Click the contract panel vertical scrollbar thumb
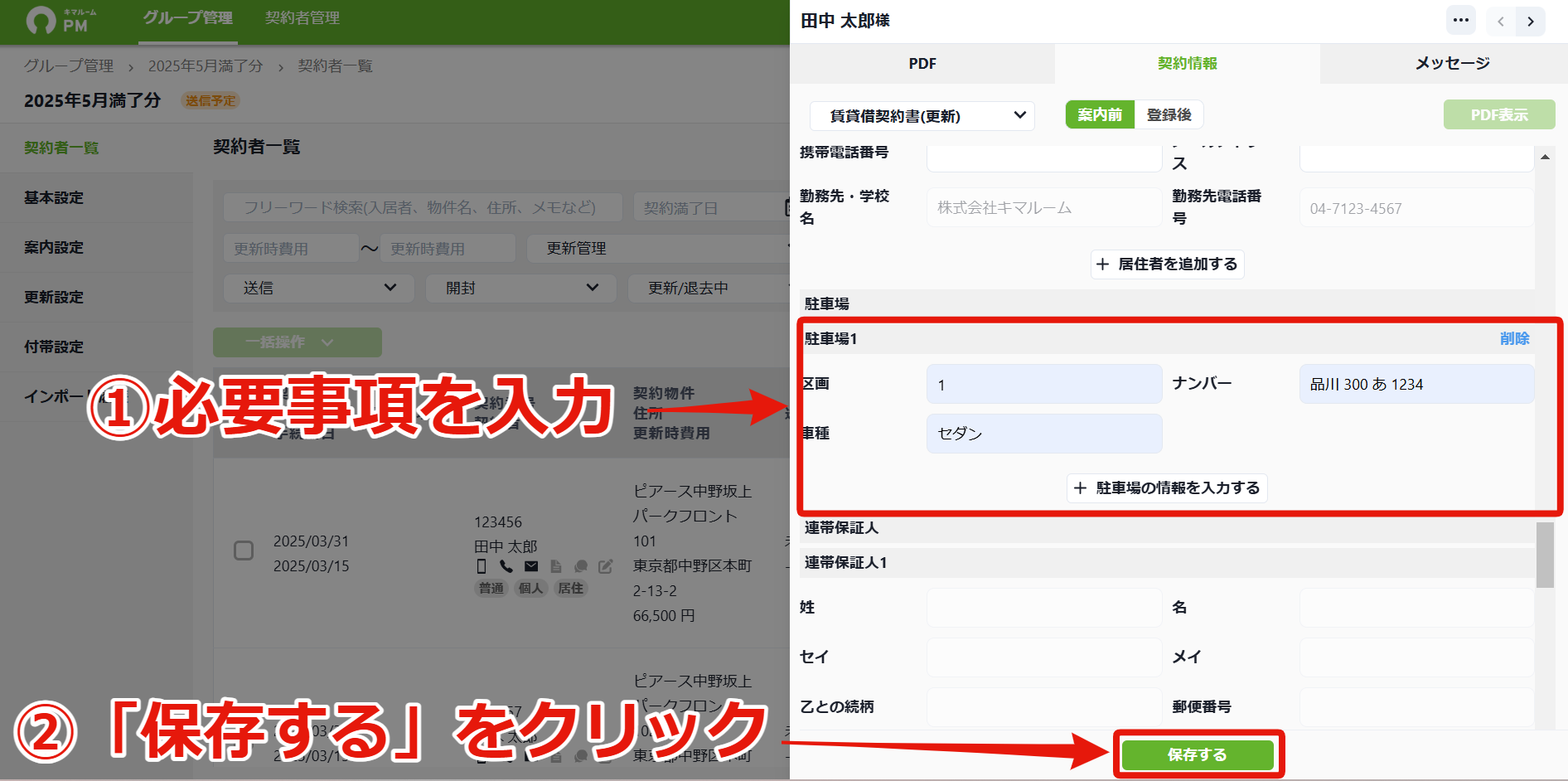The image size is (1568, 781). [x=1545, y=555]
